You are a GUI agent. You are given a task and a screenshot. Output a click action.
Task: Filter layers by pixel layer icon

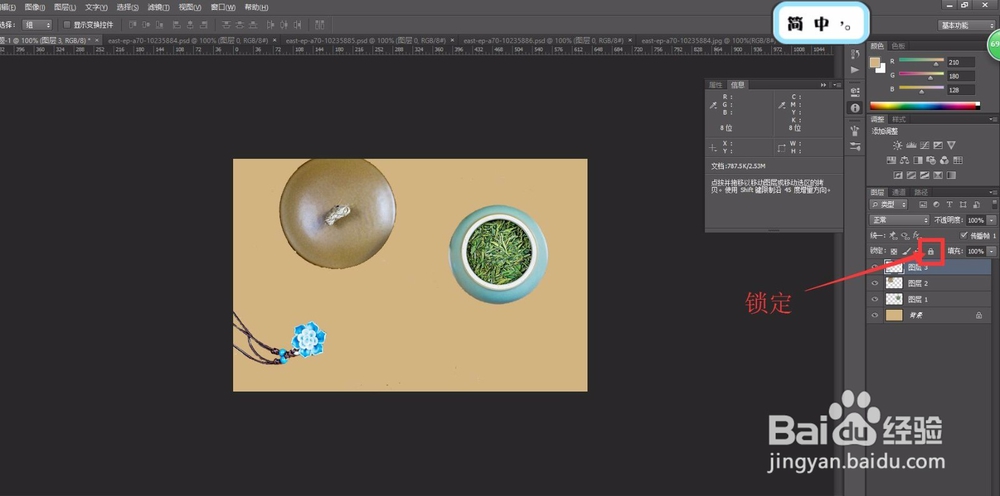click(x=923, y=205)
